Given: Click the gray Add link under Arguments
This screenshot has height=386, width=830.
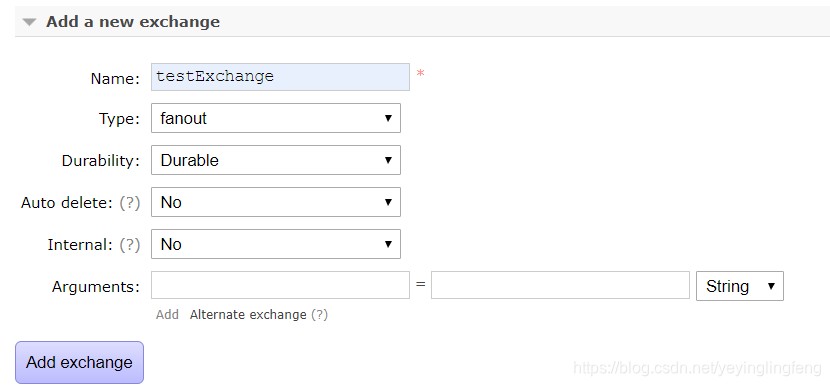Looking at the screenshot, I should coord(167,315).
